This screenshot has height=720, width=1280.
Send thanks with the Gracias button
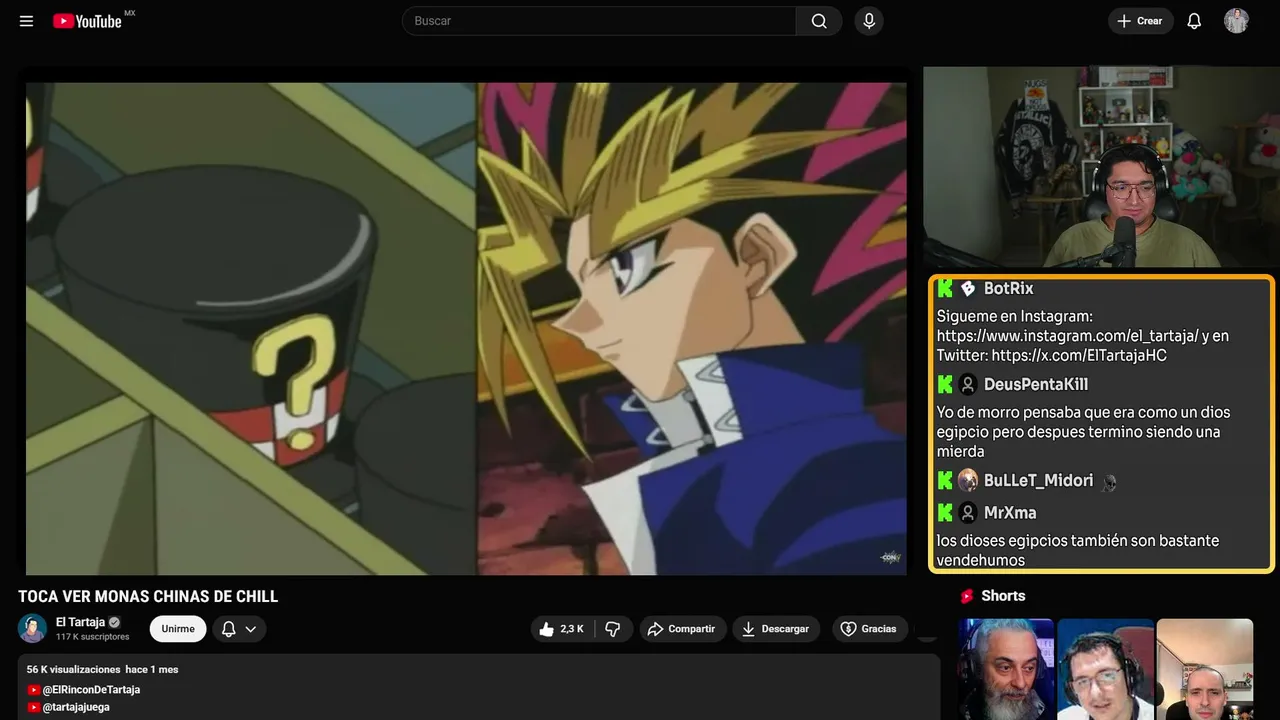[870, 629]
